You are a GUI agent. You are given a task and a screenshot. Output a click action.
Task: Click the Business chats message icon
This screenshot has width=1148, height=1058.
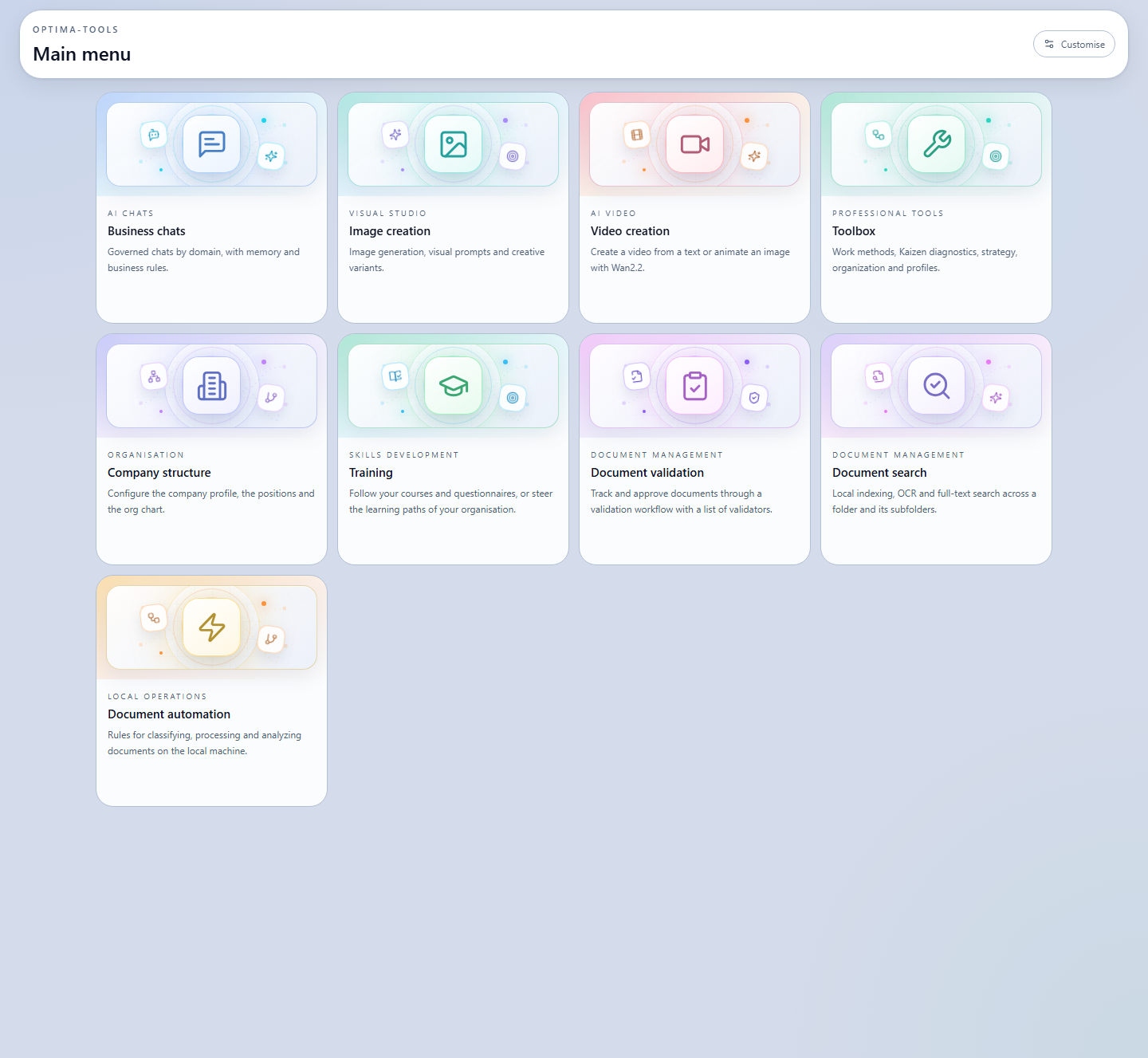point(211,144)
